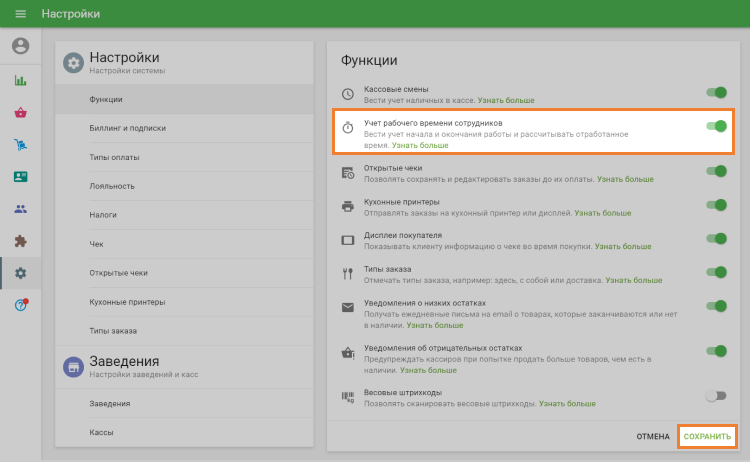This screenshot has width=750, height=462.
Task: Toggle the Кассовые смены switch
Action: tap(716, 93)
